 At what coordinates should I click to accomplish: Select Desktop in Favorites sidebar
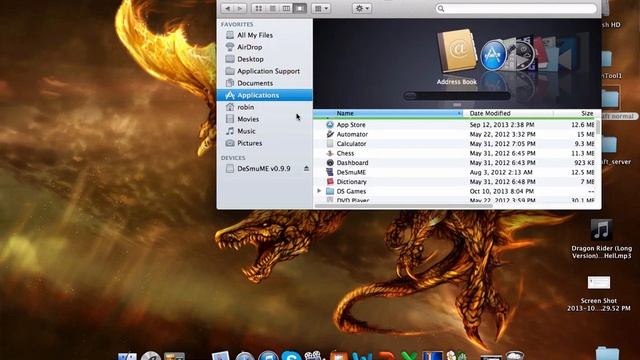tap(264, 59)
